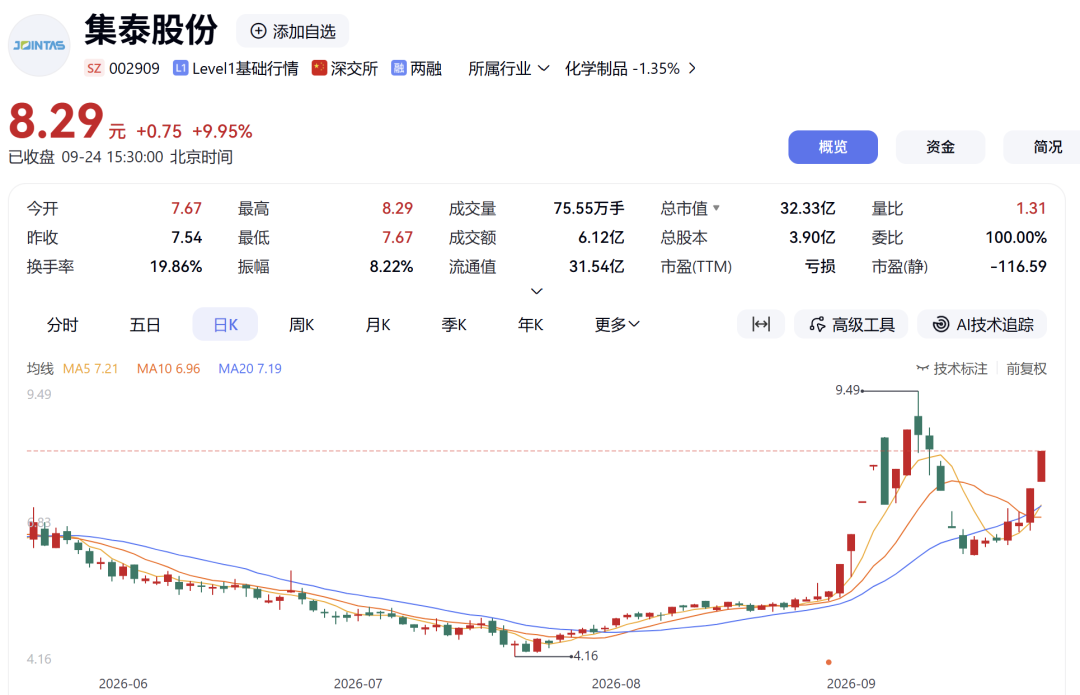Click the orange event dot on timeline
The image size is (1080, 695).
[829, 662]
